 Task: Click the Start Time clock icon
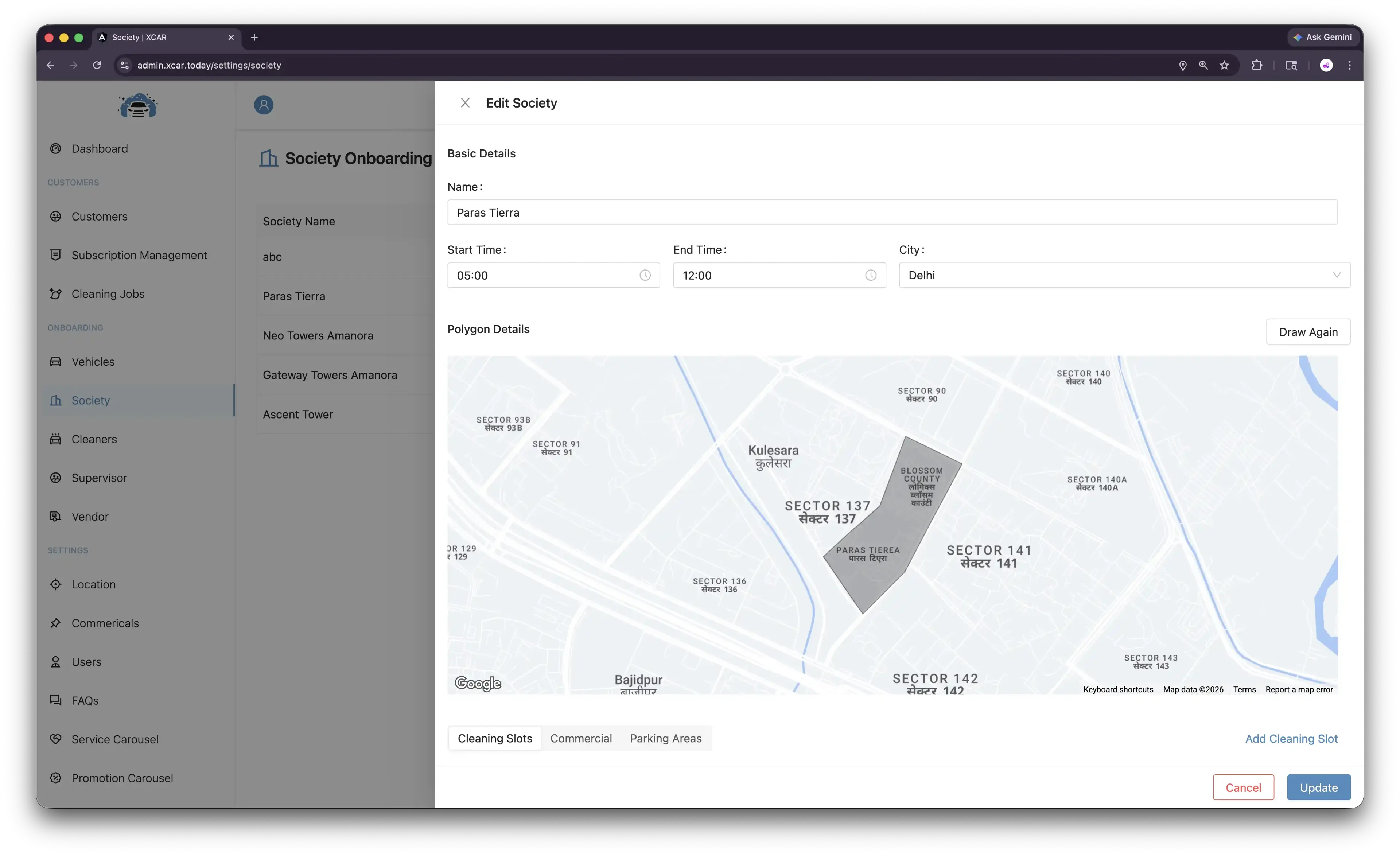pos(645,276)
